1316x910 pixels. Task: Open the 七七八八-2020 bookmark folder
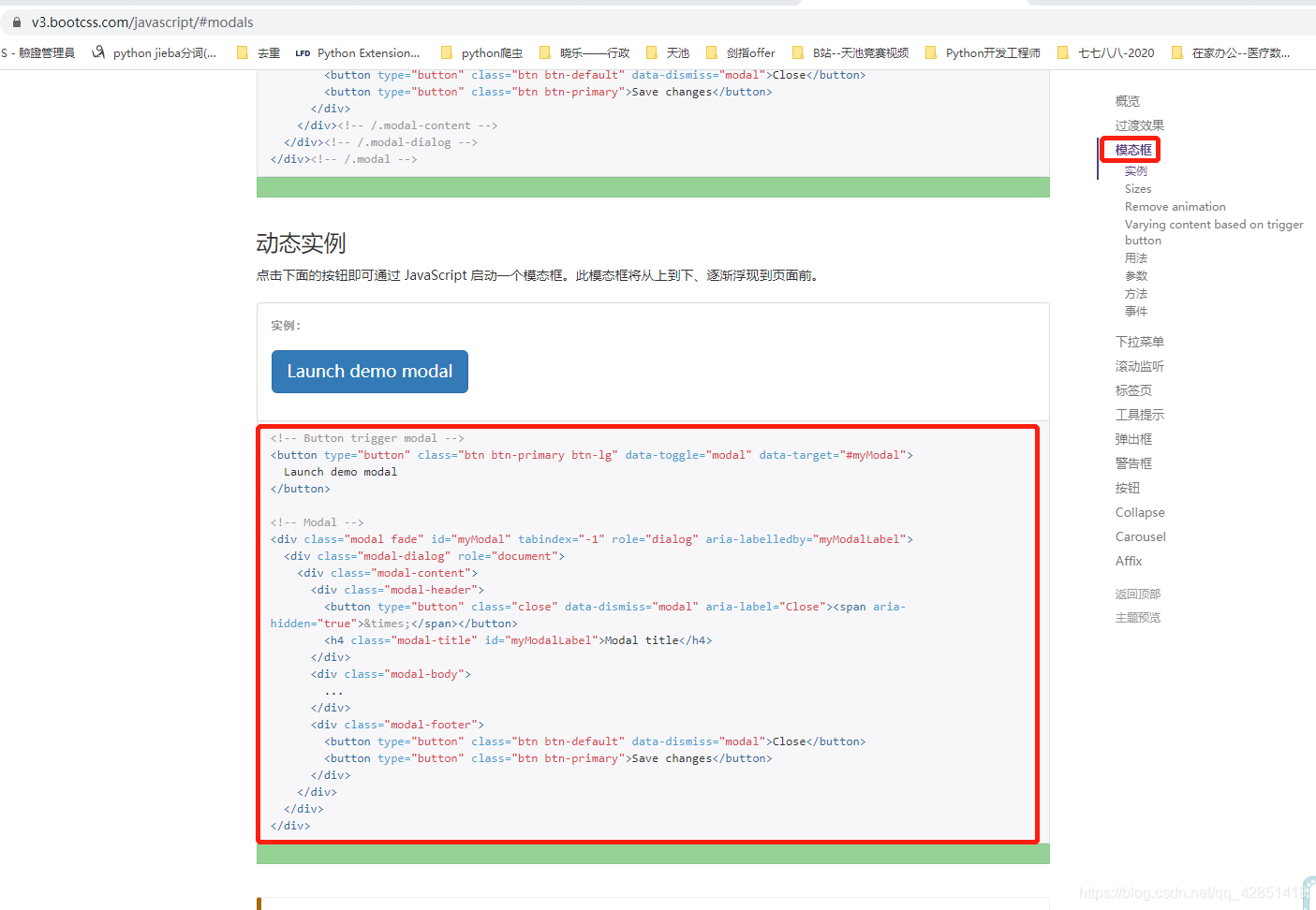click(x=1106, y=52)
